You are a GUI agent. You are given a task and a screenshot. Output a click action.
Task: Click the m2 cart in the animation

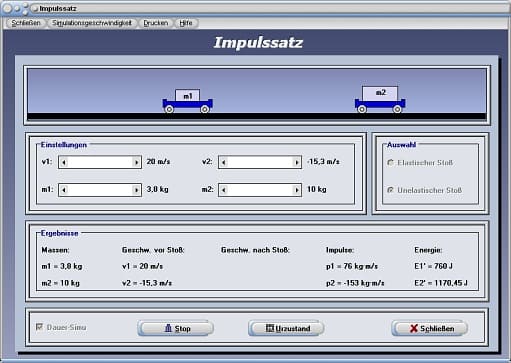click(380, 99)
